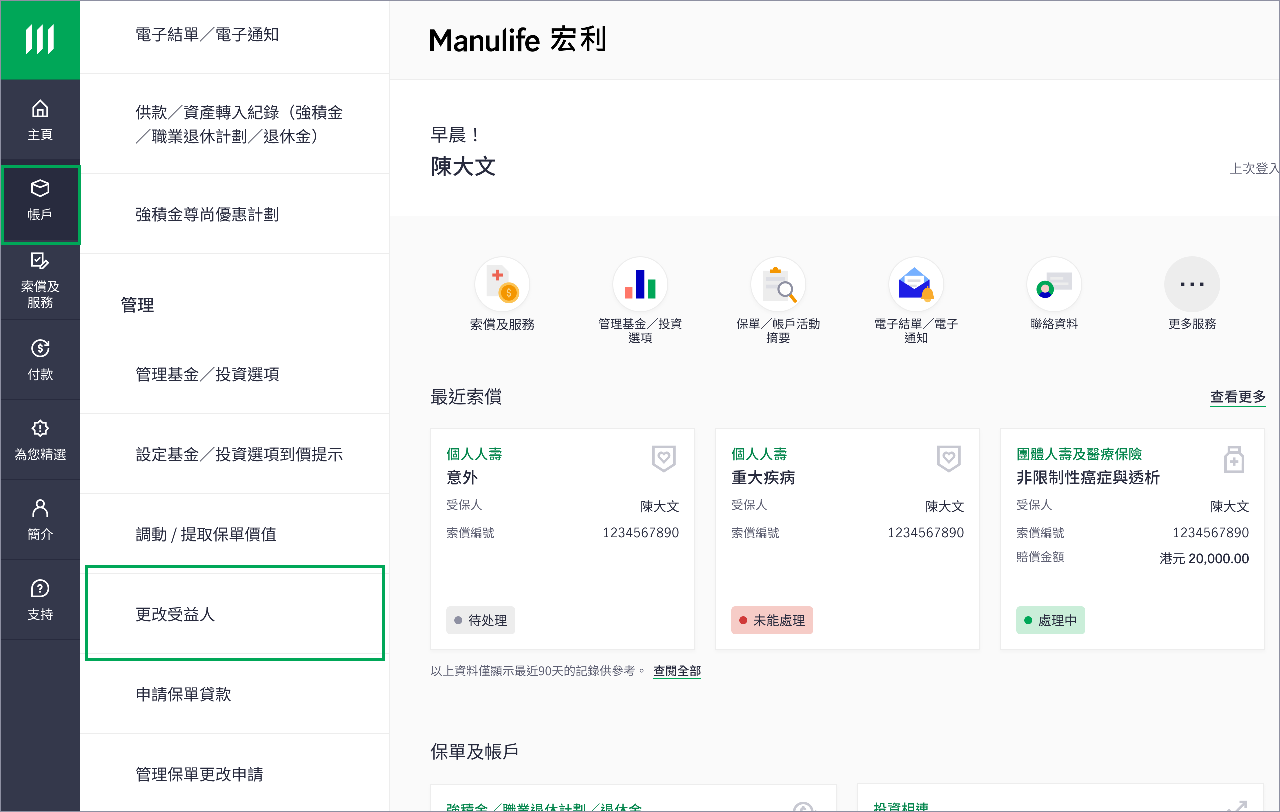
Task: Click the 最近索償 heading
Action: coord(466,397)
